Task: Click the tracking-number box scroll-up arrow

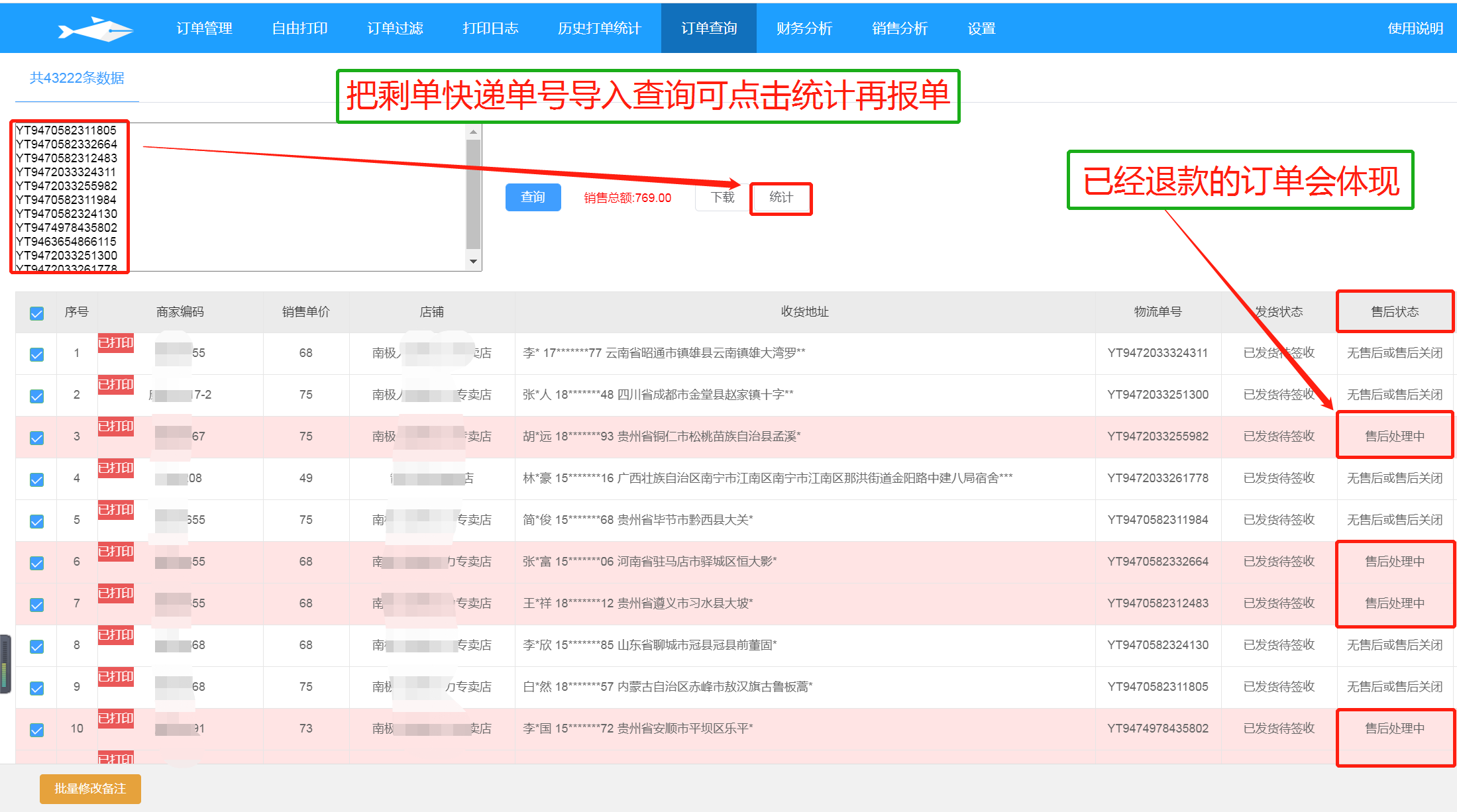Action: coord(473,132)
